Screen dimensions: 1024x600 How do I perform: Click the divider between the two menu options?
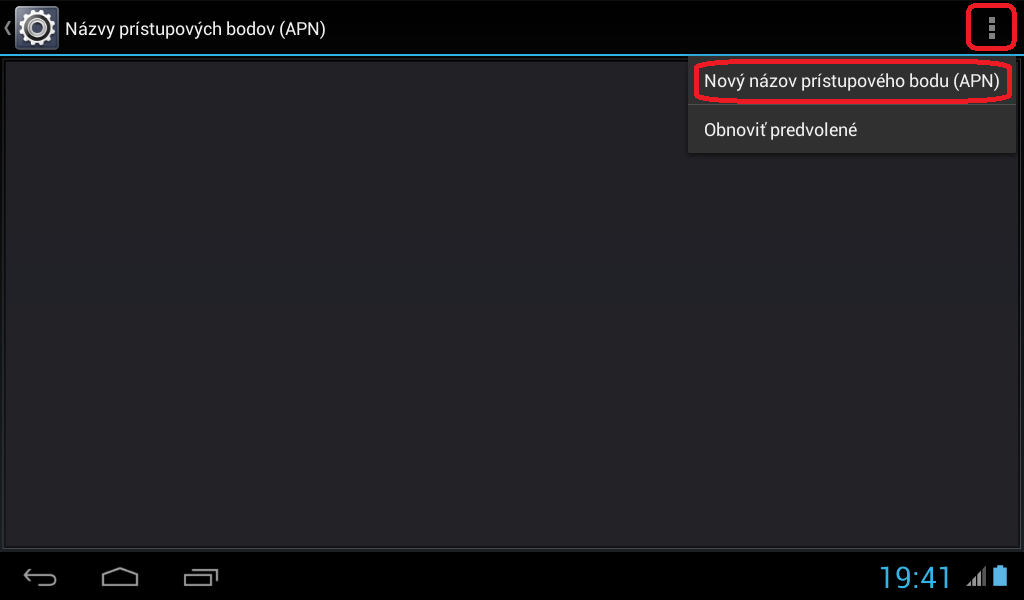[851, 105]
